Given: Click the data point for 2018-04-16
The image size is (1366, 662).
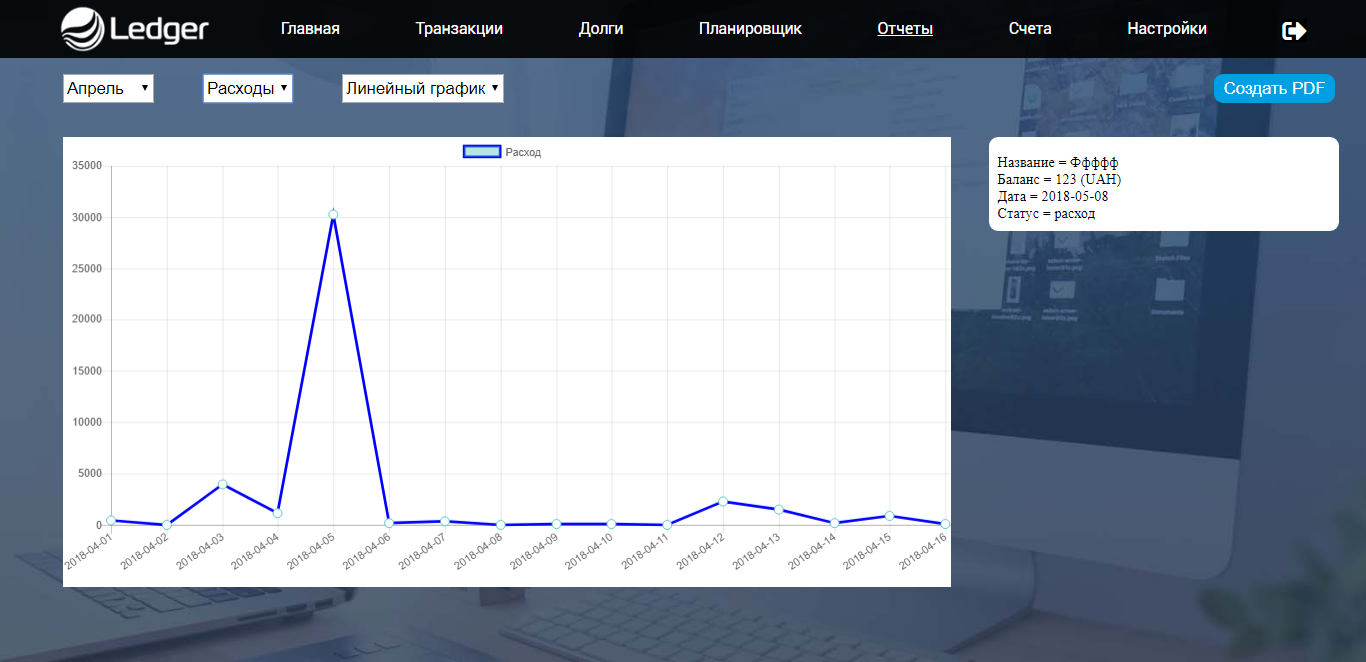Looking at the screenshot, I should point(945,524).
